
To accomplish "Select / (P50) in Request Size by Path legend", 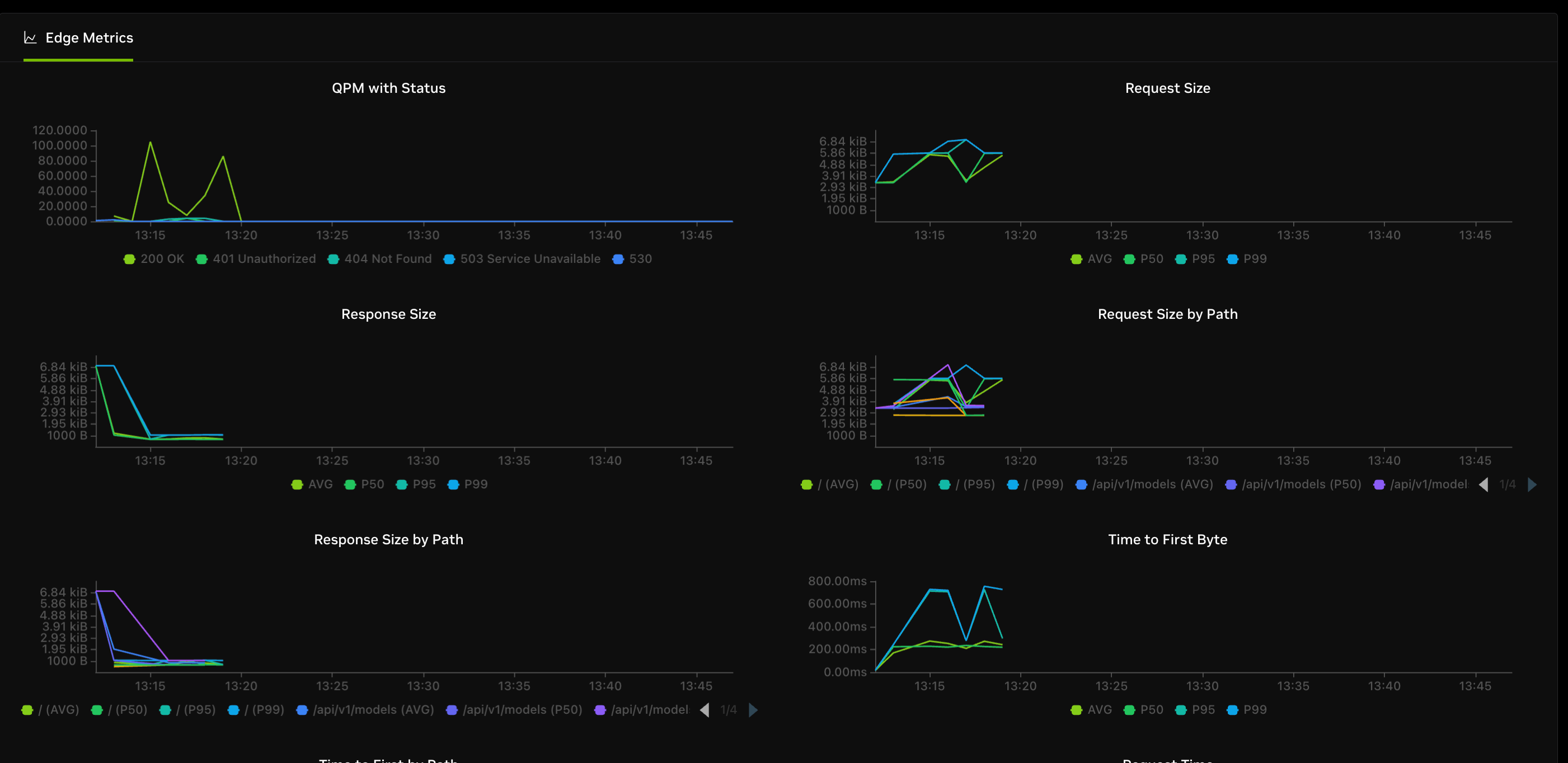I will click(x=898, y=484).
